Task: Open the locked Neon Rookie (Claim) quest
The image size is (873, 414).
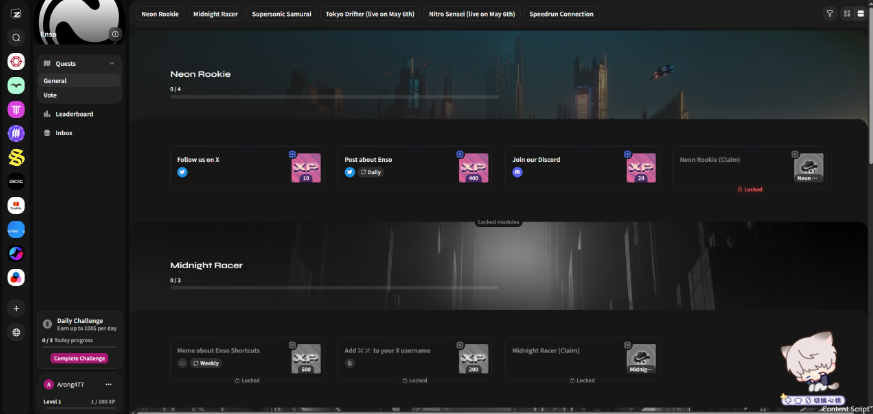Action: pos(750,167)
